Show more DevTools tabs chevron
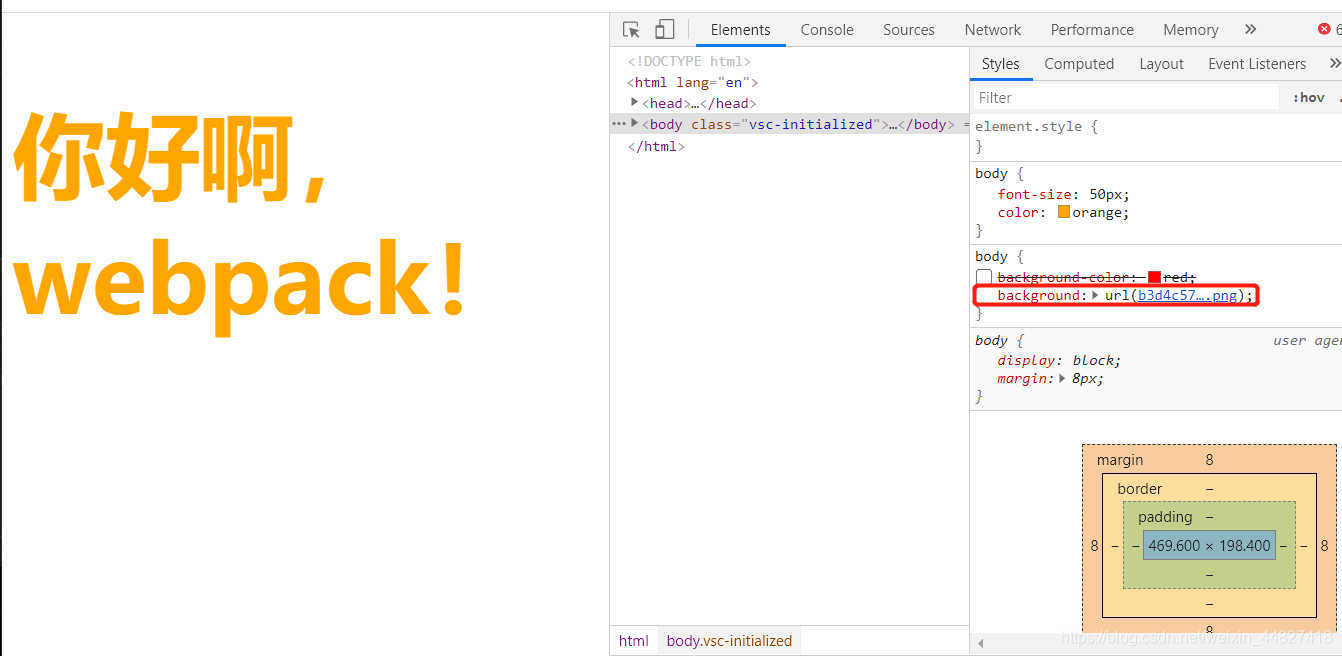Screen dimensions: 1342x656 click(x=1250, y=29)
